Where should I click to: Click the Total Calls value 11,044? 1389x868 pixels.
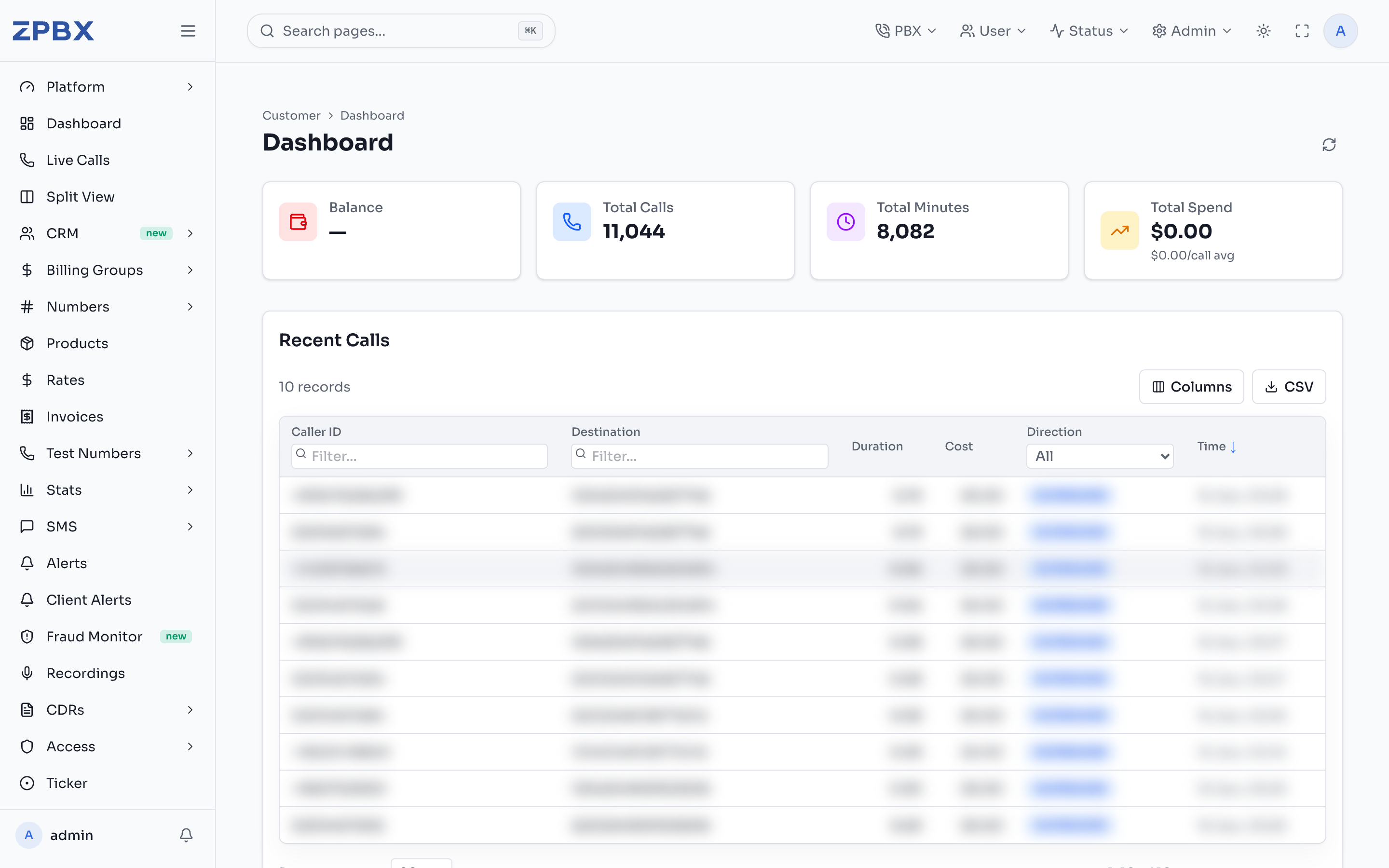click(634, 231)
